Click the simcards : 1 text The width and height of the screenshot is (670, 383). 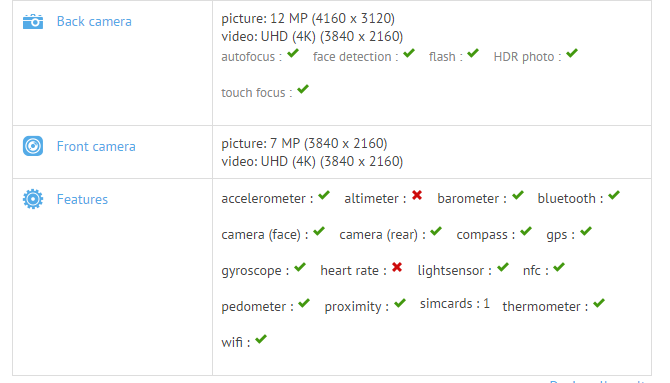[x=455, y=303]
